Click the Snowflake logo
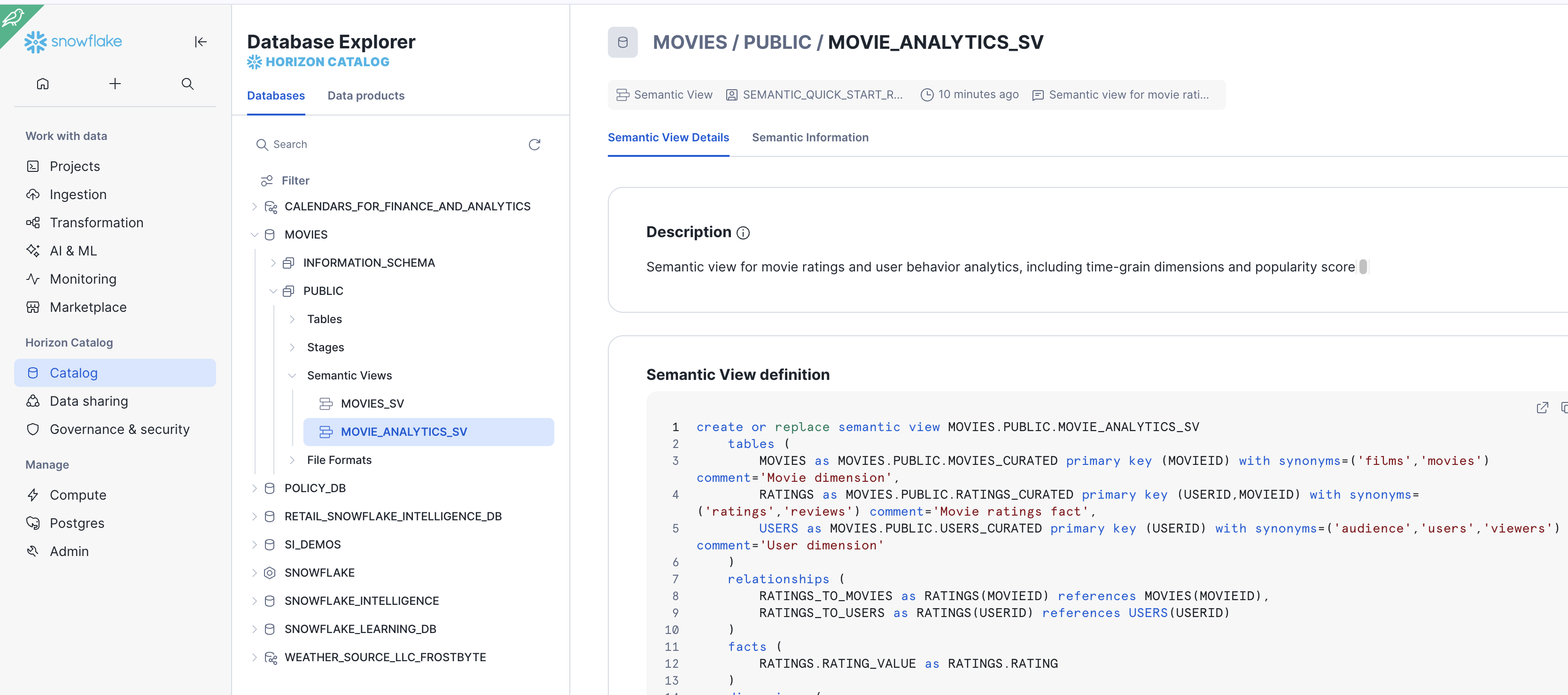 73,41
